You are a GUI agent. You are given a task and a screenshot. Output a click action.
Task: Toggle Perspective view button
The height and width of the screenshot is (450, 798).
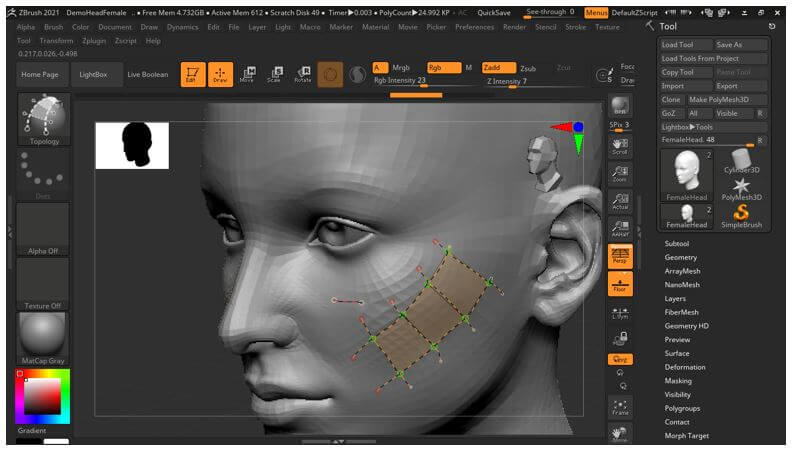tap(620, 256)
